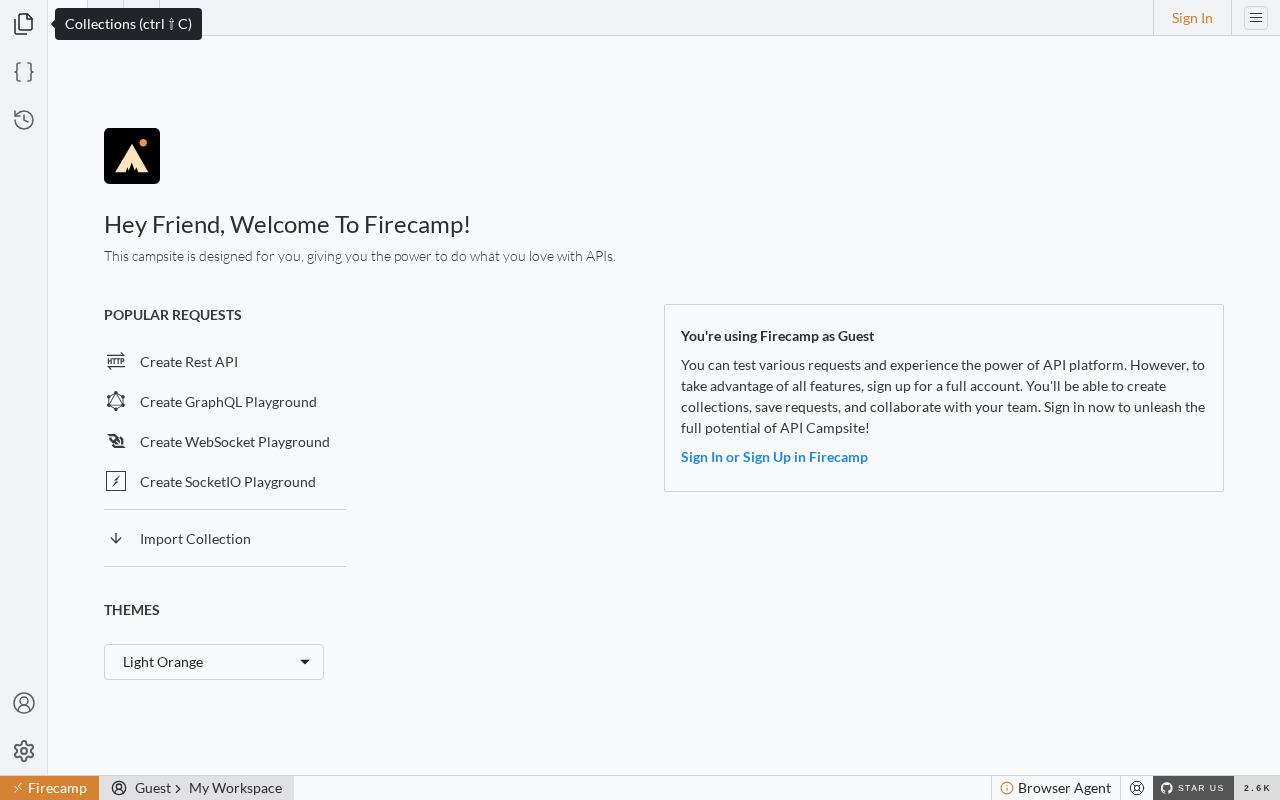
Task: Create a new Rest API request
Action: (x=189, y=362)
